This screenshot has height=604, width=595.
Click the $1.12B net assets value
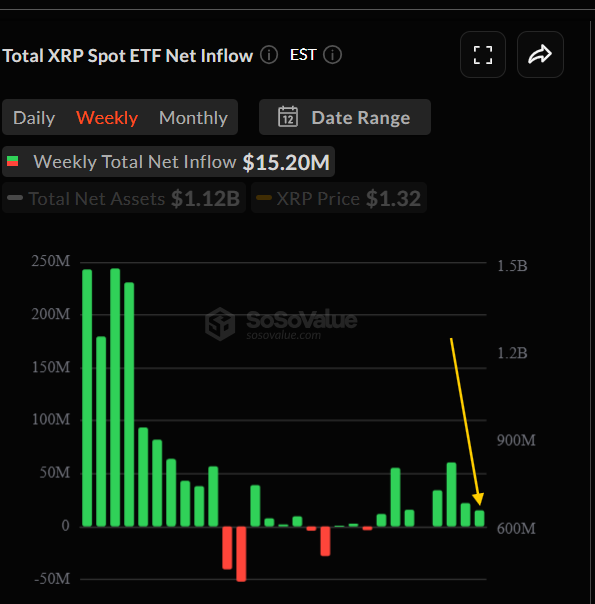(x=206, y=199)
